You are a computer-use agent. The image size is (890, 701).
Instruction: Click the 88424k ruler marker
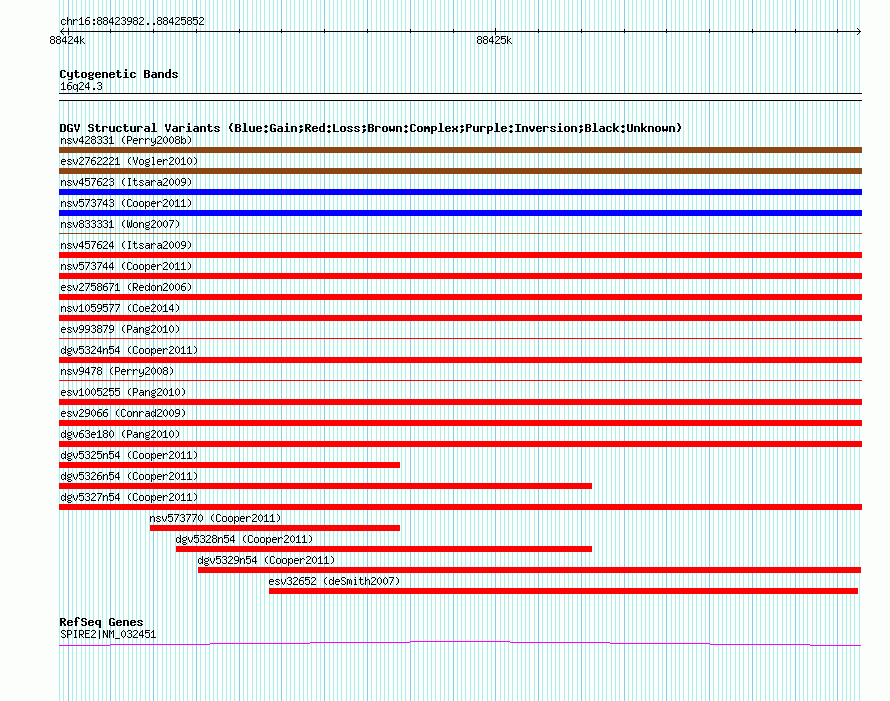[x=67, y=40]
